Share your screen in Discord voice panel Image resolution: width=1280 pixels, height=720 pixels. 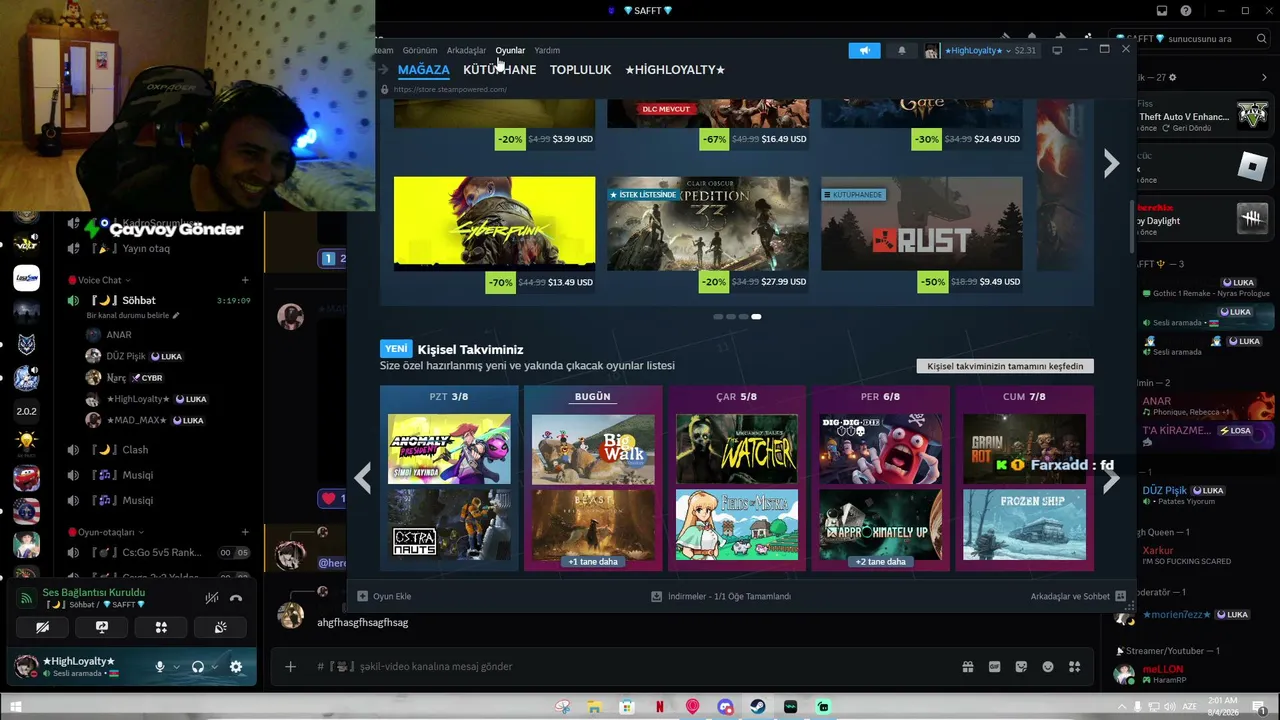[x=102, y=627]
